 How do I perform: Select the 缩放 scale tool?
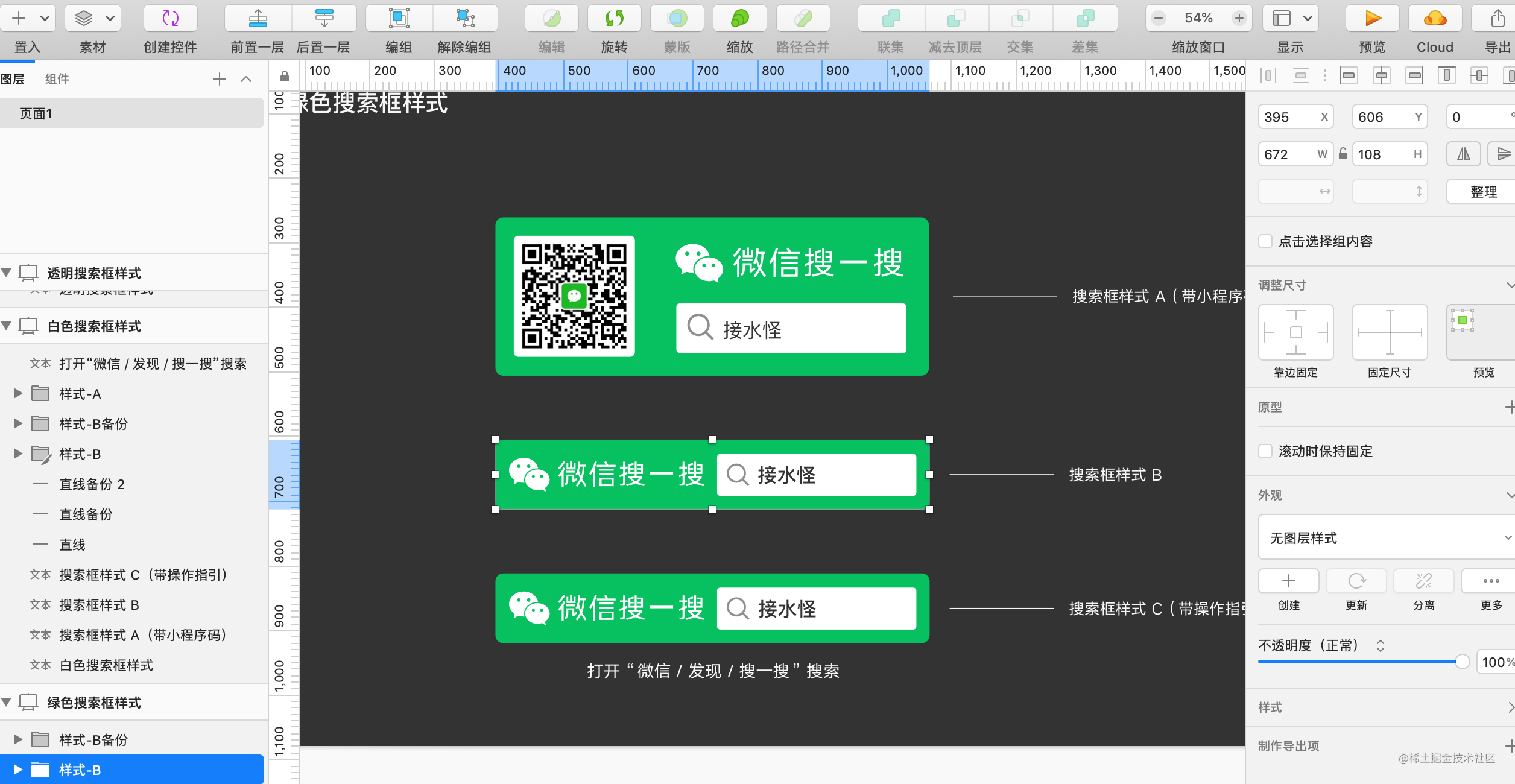(x=739, y=18)
